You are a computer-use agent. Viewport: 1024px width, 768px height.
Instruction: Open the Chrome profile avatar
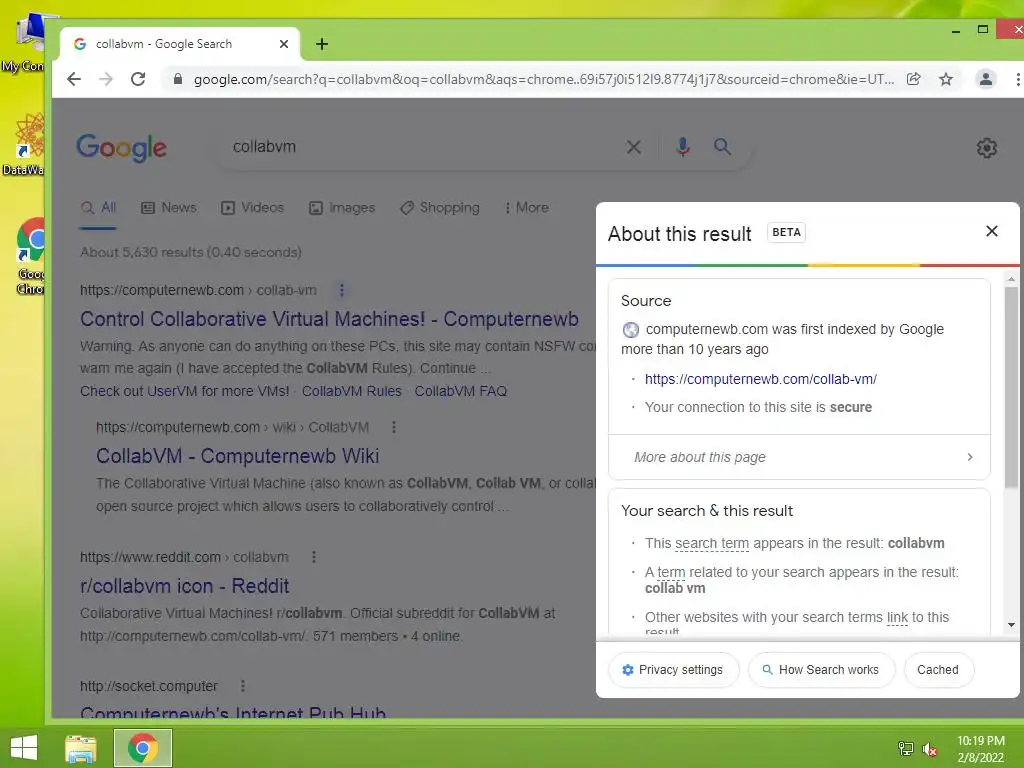[985, 79]
